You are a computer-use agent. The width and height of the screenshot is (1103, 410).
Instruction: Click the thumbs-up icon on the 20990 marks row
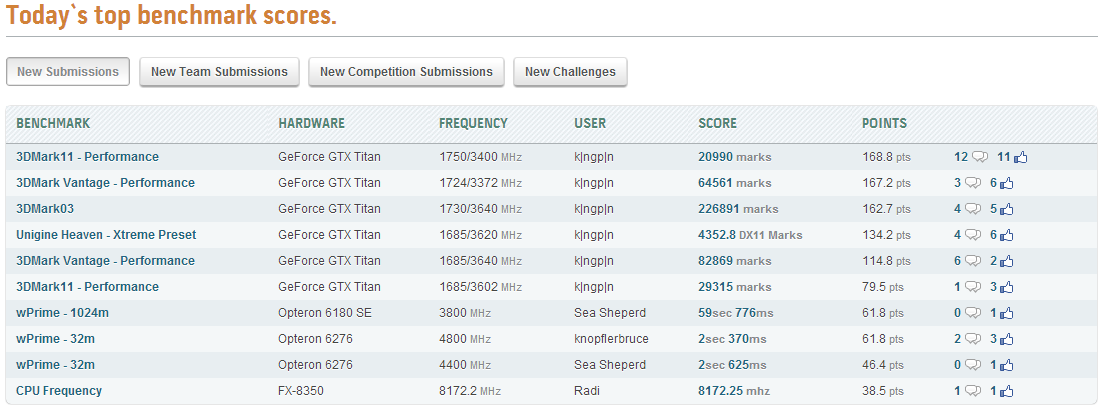(x=1021, y=158)
